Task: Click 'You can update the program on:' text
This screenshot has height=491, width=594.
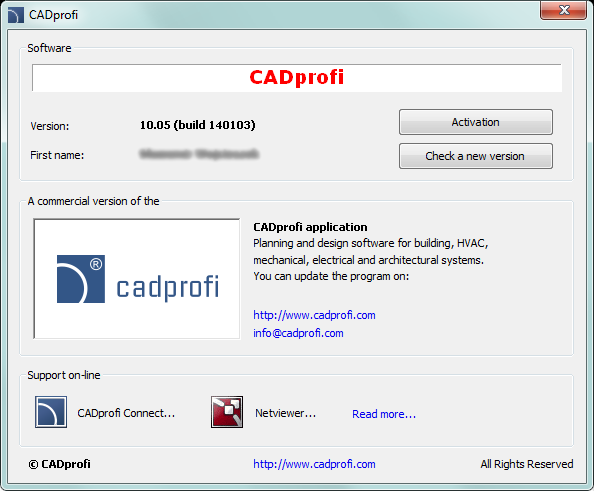Action: (331, 276)
